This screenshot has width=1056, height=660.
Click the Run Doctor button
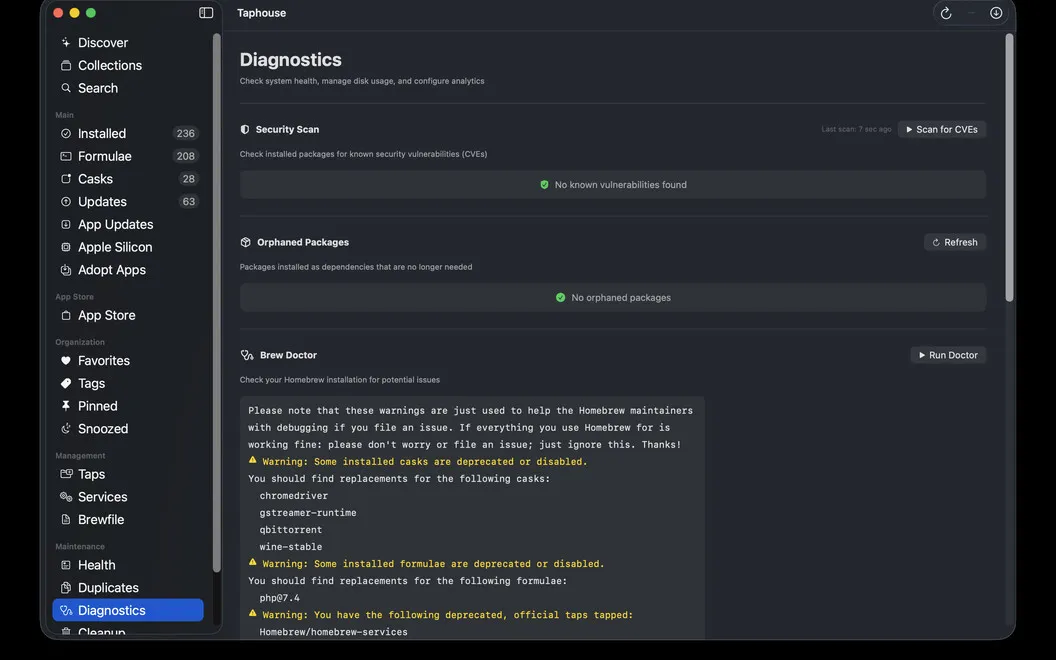[948, 356]
